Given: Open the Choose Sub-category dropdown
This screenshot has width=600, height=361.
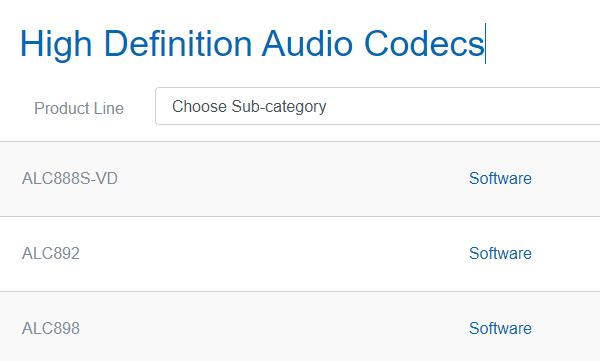Looking at the screenshot, I should pyautogui.click(x=378, y=106).
